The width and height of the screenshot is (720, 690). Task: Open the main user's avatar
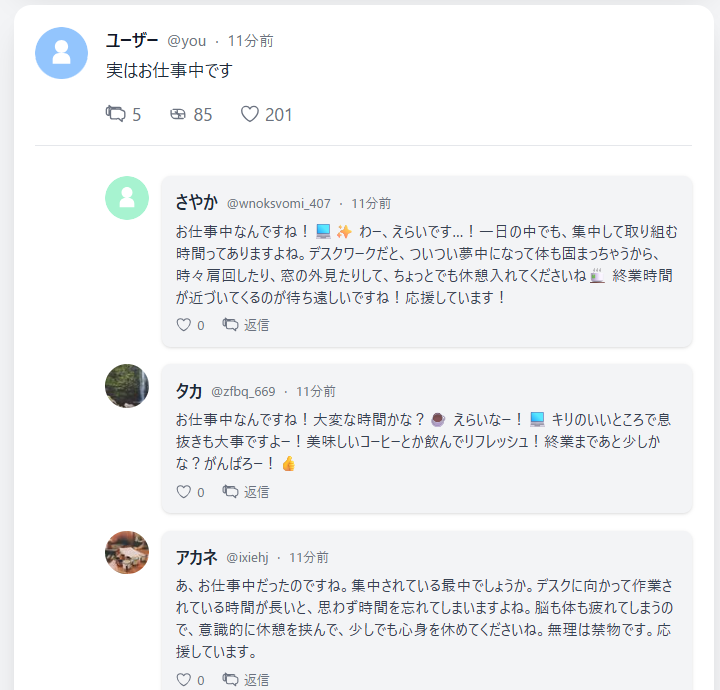pos(61,53)
